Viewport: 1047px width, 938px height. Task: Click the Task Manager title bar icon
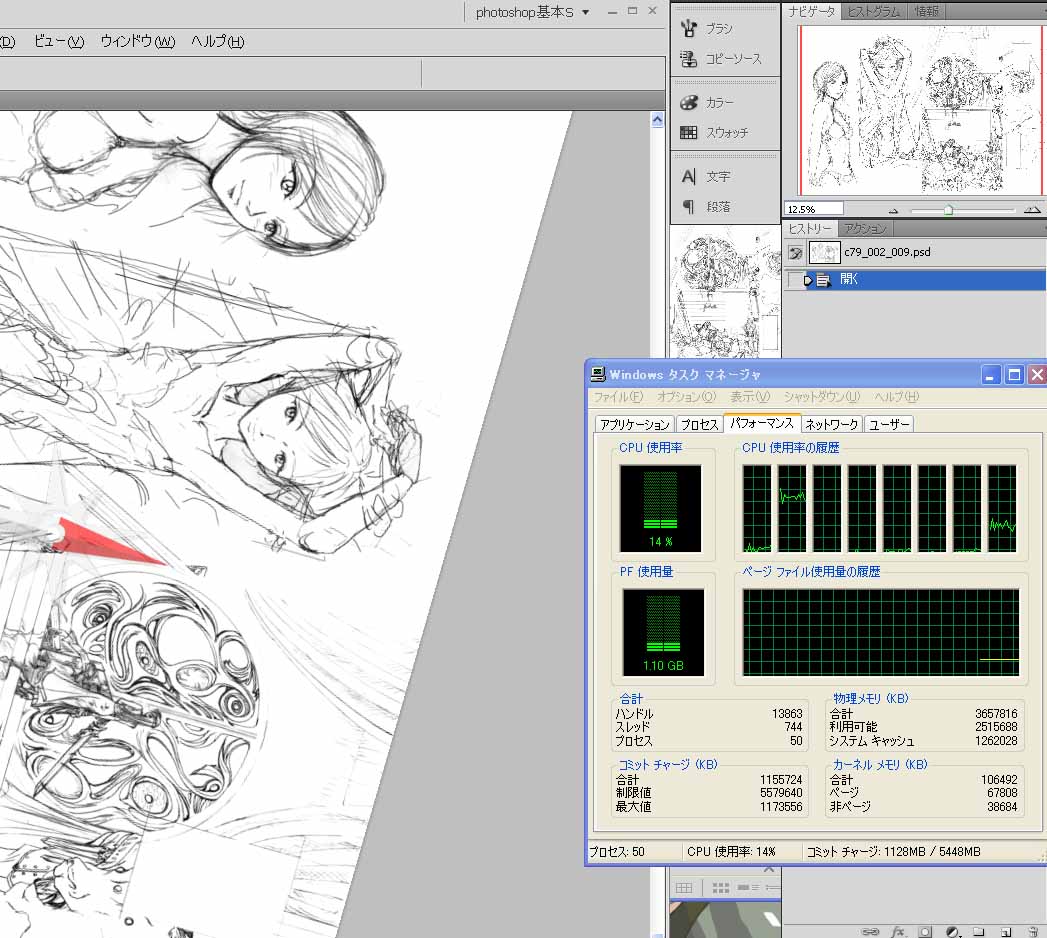tap(598, 374)
